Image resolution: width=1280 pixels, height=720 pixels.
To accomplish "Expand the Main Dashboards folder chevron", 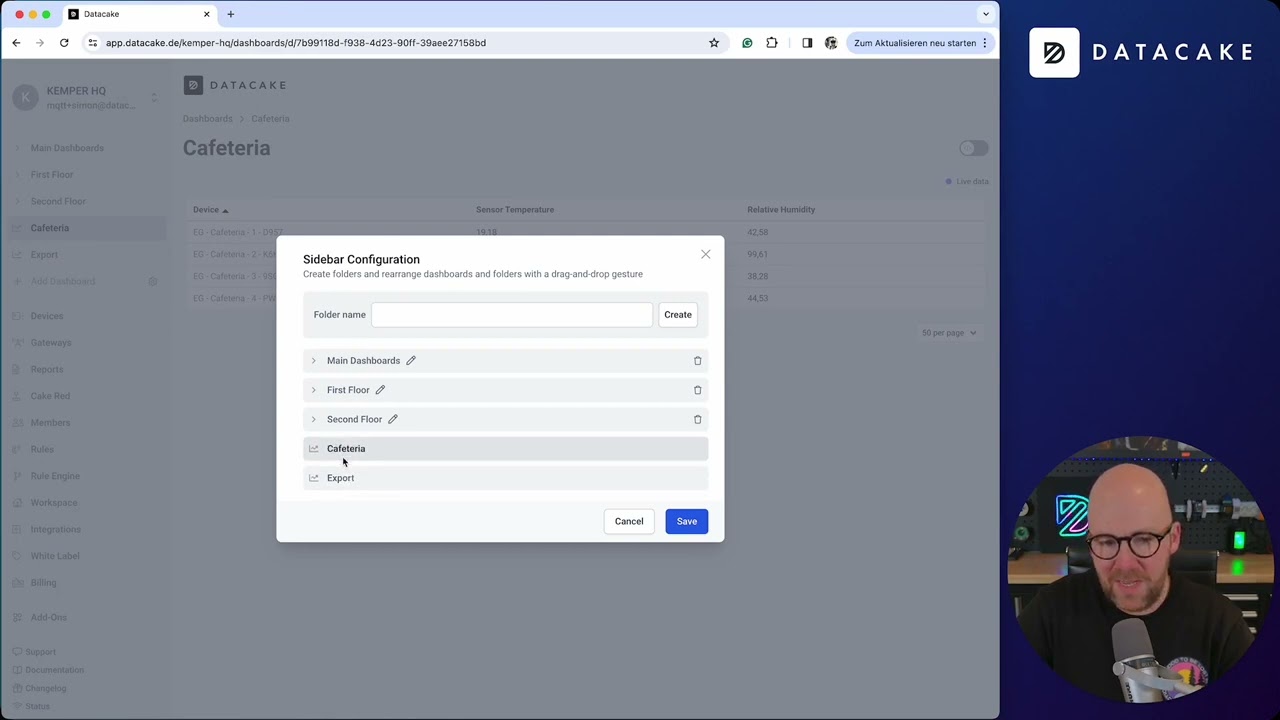I will coord(313,361).
